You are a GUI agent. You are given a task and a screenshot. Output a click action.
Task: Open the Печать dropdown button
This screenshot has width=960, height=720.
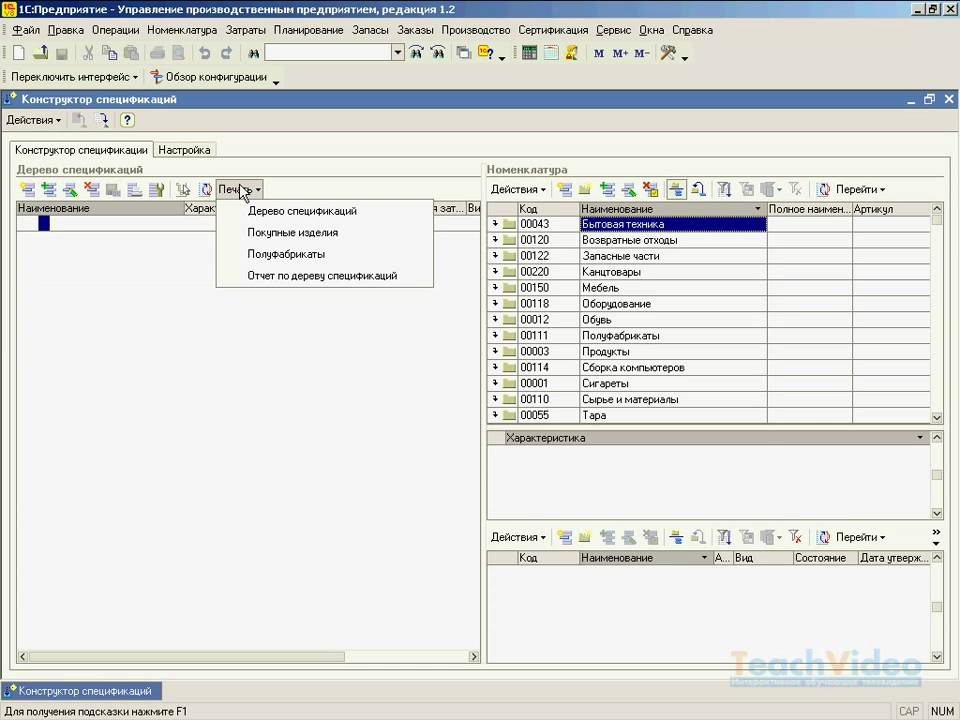click(x=239, y=190)
